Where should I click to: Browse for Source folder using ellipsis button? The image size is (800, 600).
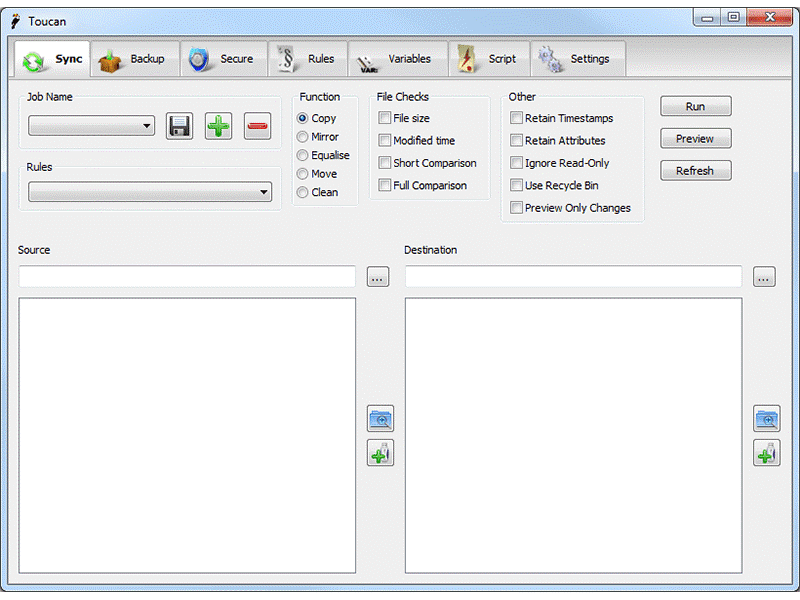pyautogui.click(x=378, y=277)
